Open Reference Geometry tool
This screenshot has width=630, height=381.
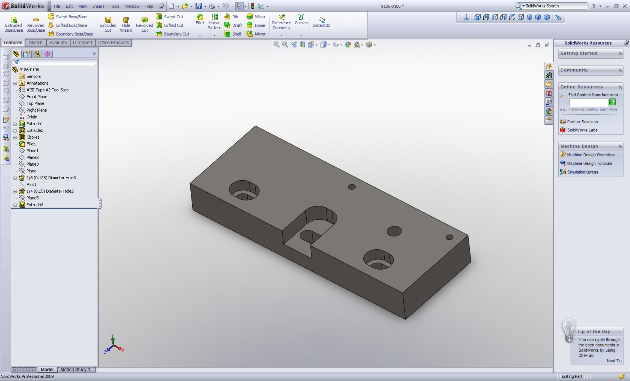pos(281,21)
